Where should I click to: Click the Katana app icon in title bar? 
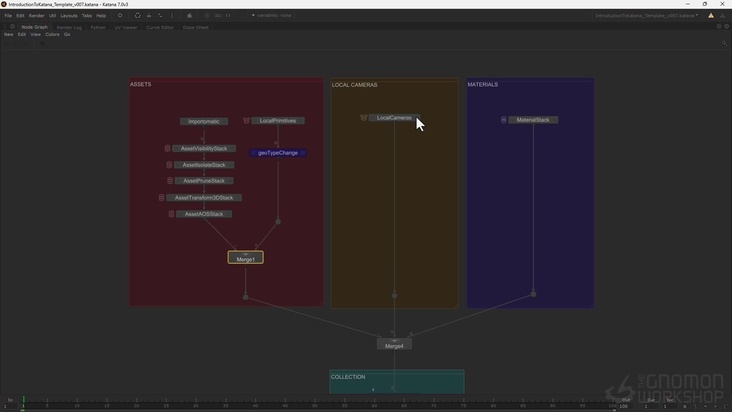(4, 4)
